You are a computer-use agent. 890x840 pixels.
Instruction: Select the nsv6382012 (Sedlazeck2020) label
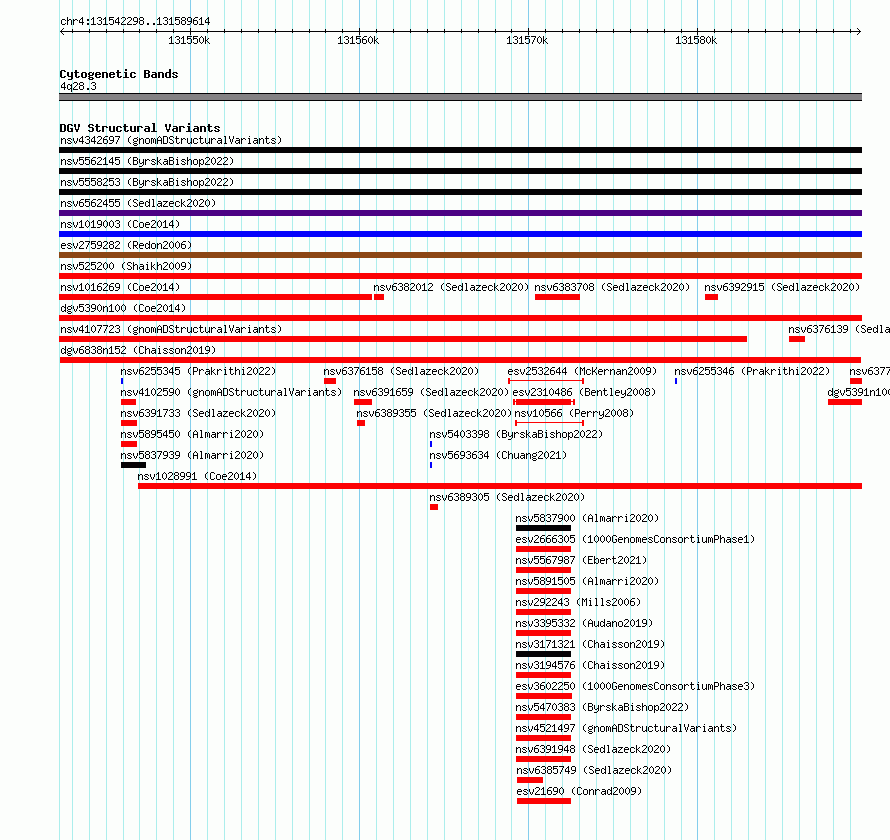(451, 287)
